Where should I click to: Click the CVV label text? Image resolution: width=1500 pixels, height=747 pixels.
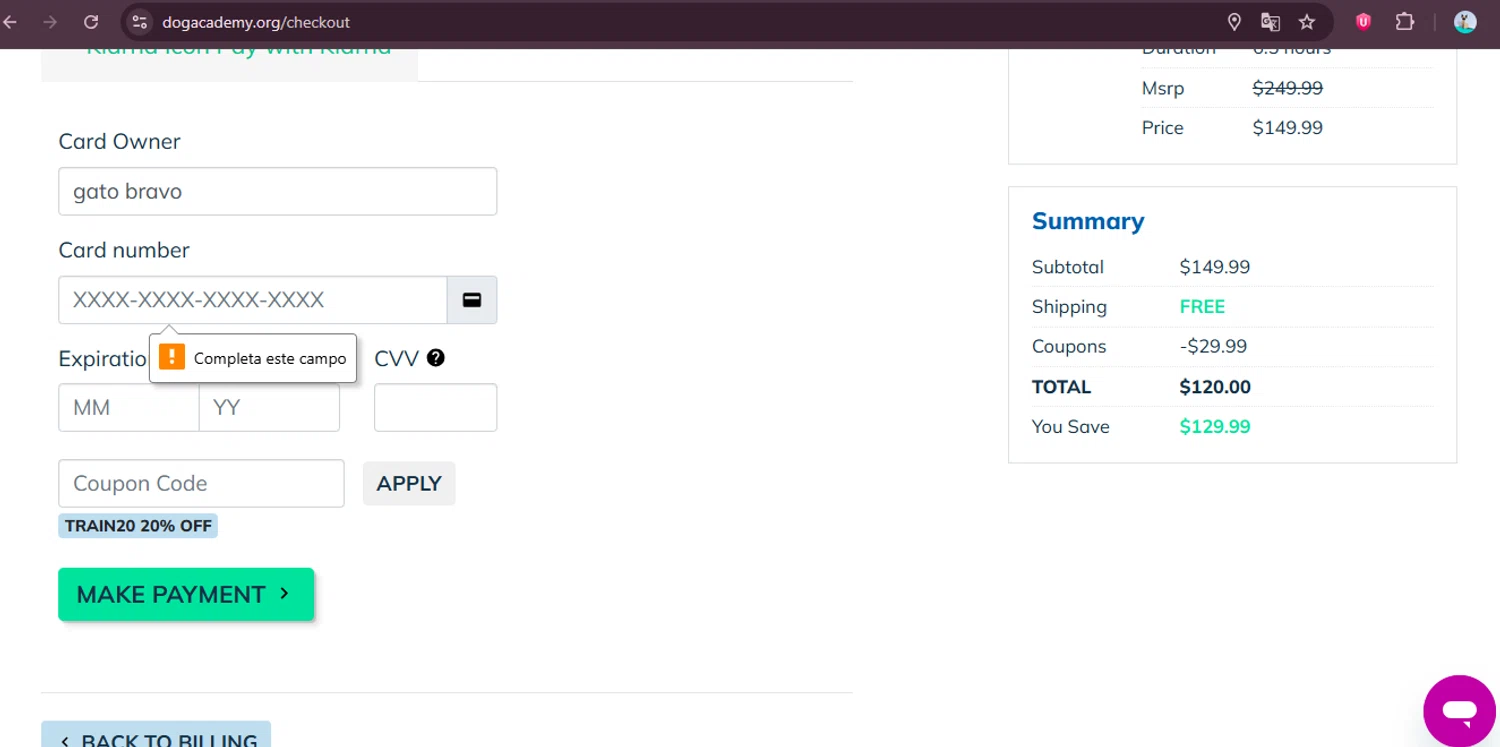(397, 358)
